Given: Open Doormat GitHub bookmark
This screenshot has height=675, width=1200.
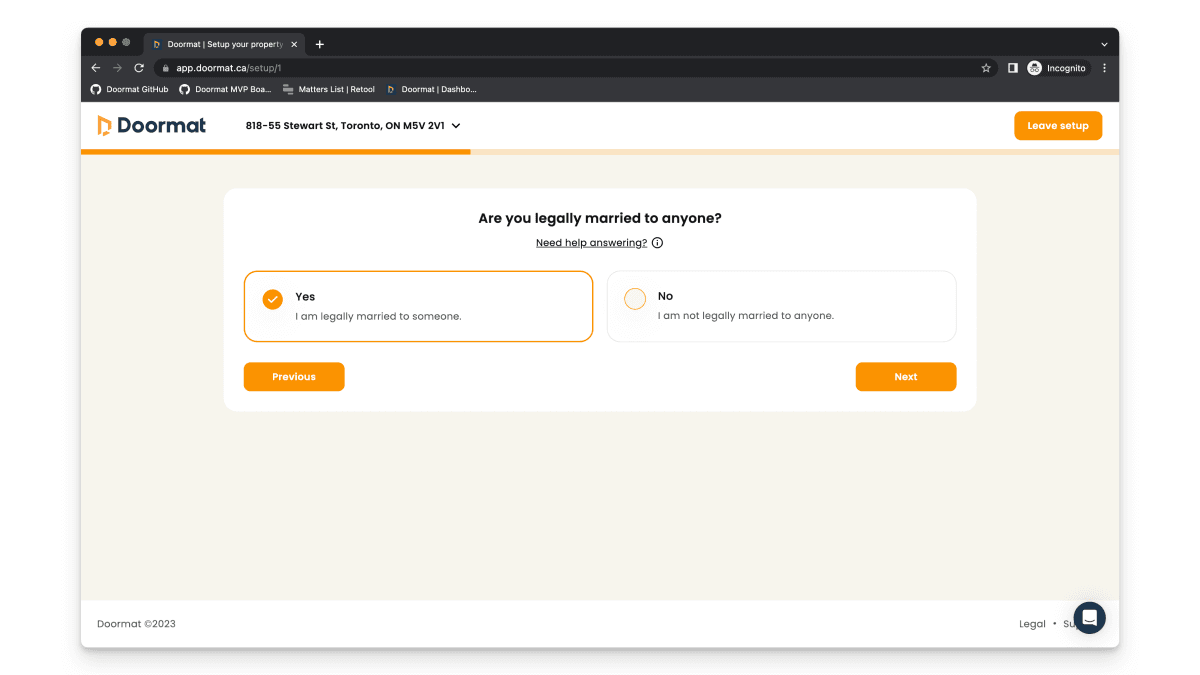Looking at the screenshot, I should click(x=130, y=89).
